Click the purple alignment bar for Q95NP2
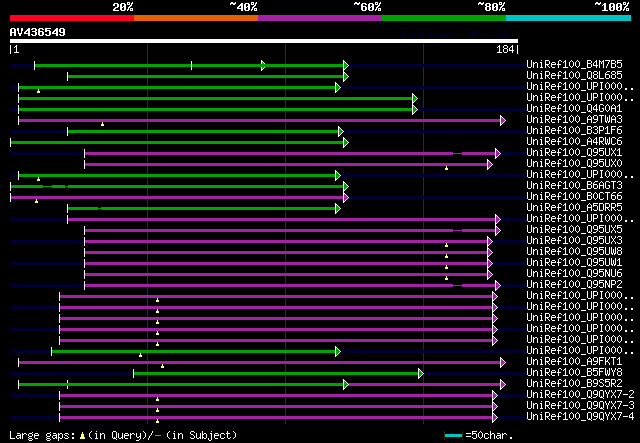The height and width of the screenshot is (443, 640). pos(290,286)
